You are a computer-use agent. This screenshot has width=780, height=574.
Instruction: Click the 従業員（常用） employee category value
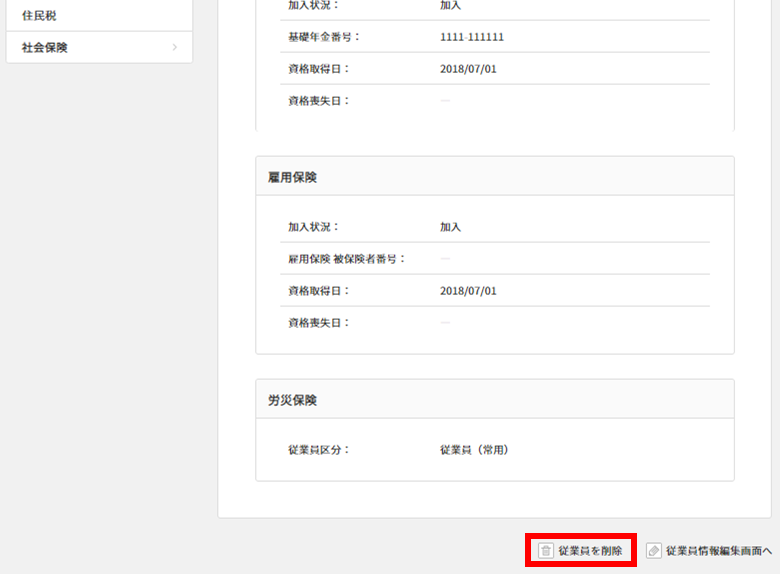474,450
